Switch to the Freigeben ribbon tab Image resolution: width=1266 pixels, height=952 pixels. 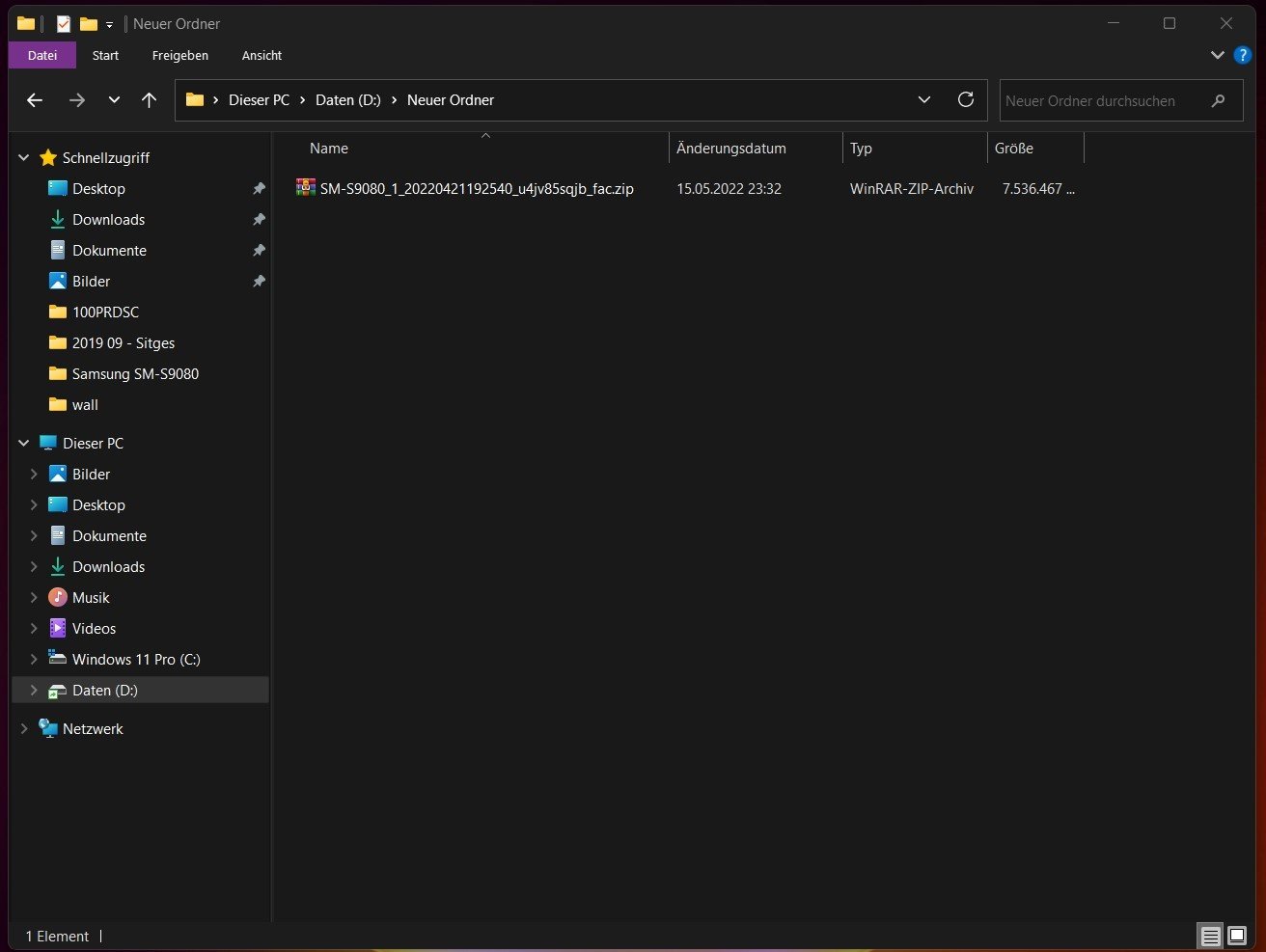pyautogui.click(x=180, y=55)
